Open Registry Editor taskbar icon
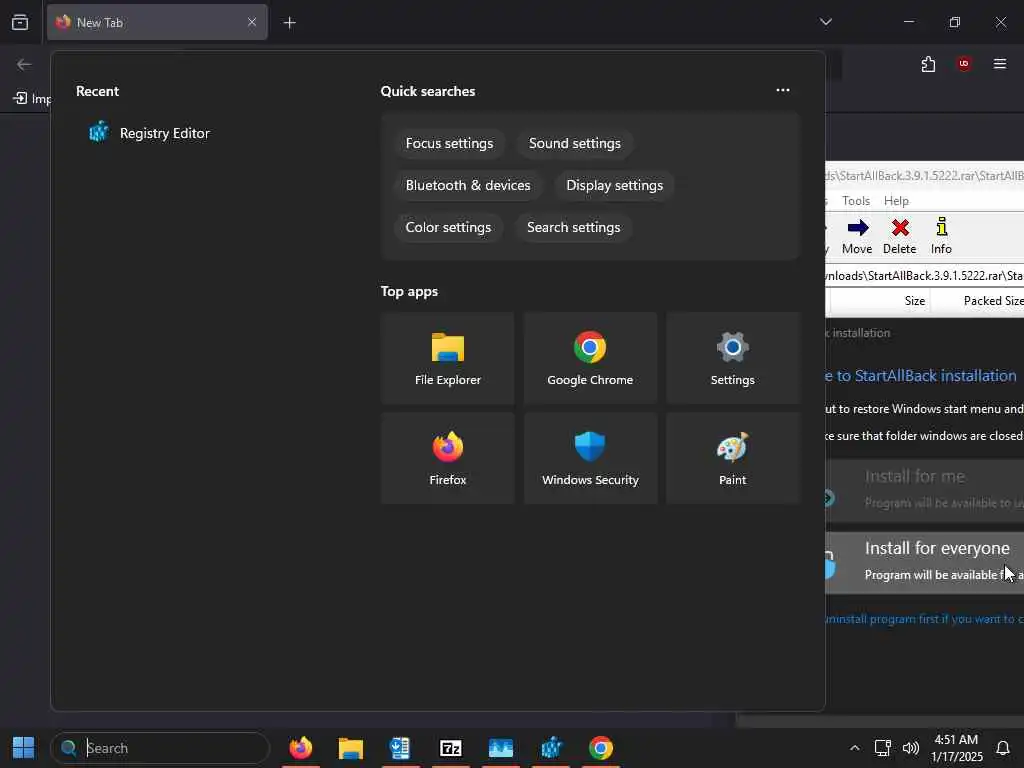This screenshot has width=1024, height=768. (551, 748)
